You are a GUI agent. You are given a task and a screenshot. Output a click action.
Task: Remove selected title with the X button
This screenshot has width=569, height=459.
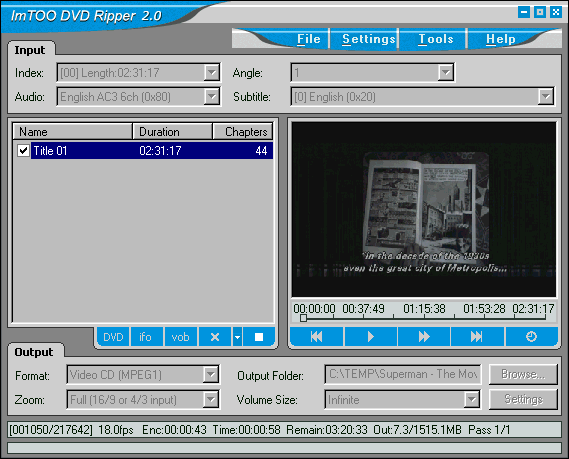coord(215,337)
